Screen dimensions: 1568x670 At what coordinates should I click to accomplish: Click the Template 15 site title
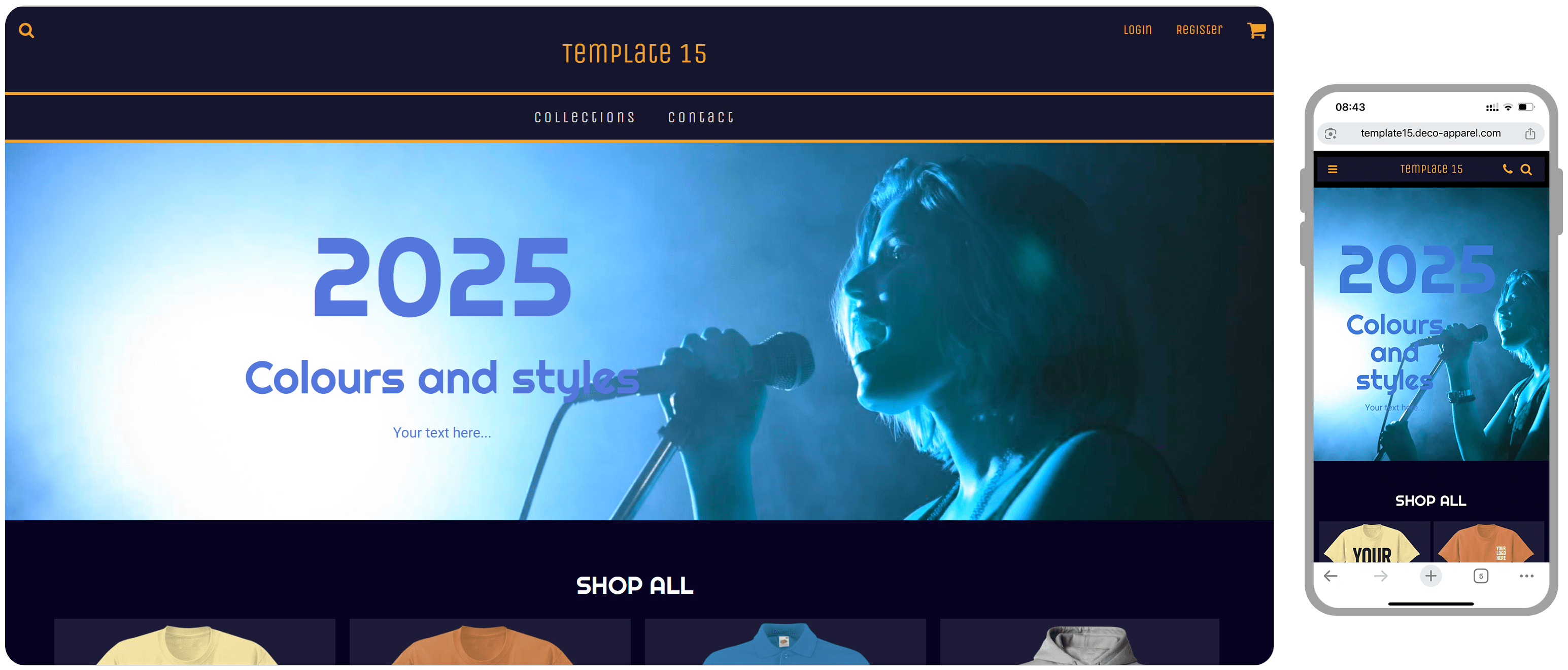pos(634,54)
